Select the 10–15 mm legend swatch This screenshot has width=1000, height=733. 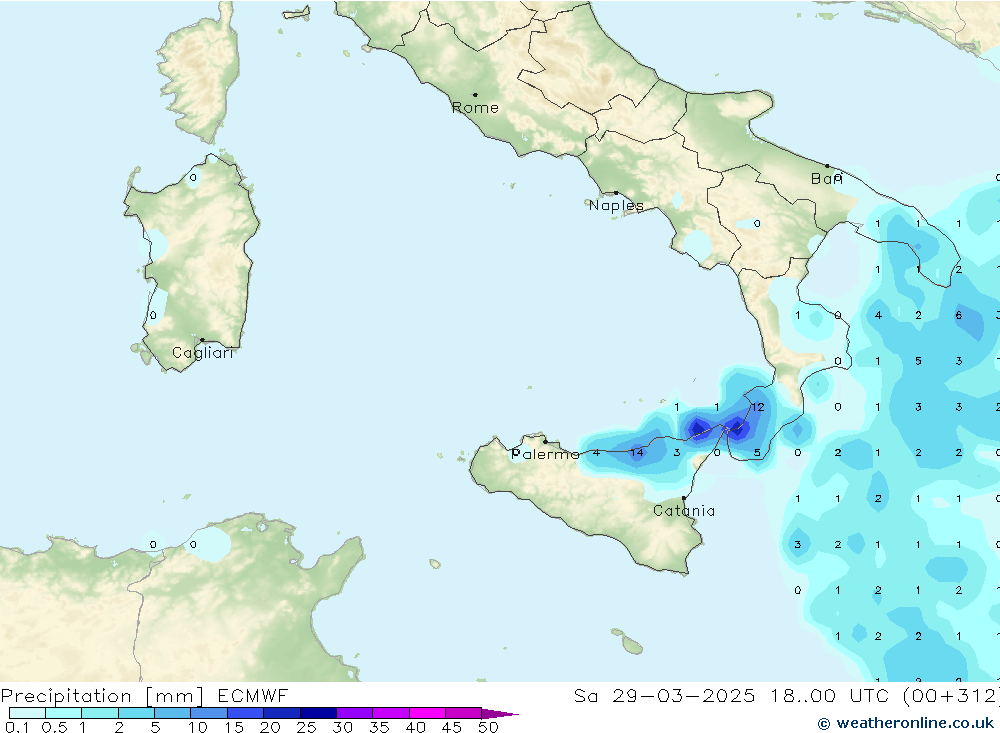coord(209,713)
